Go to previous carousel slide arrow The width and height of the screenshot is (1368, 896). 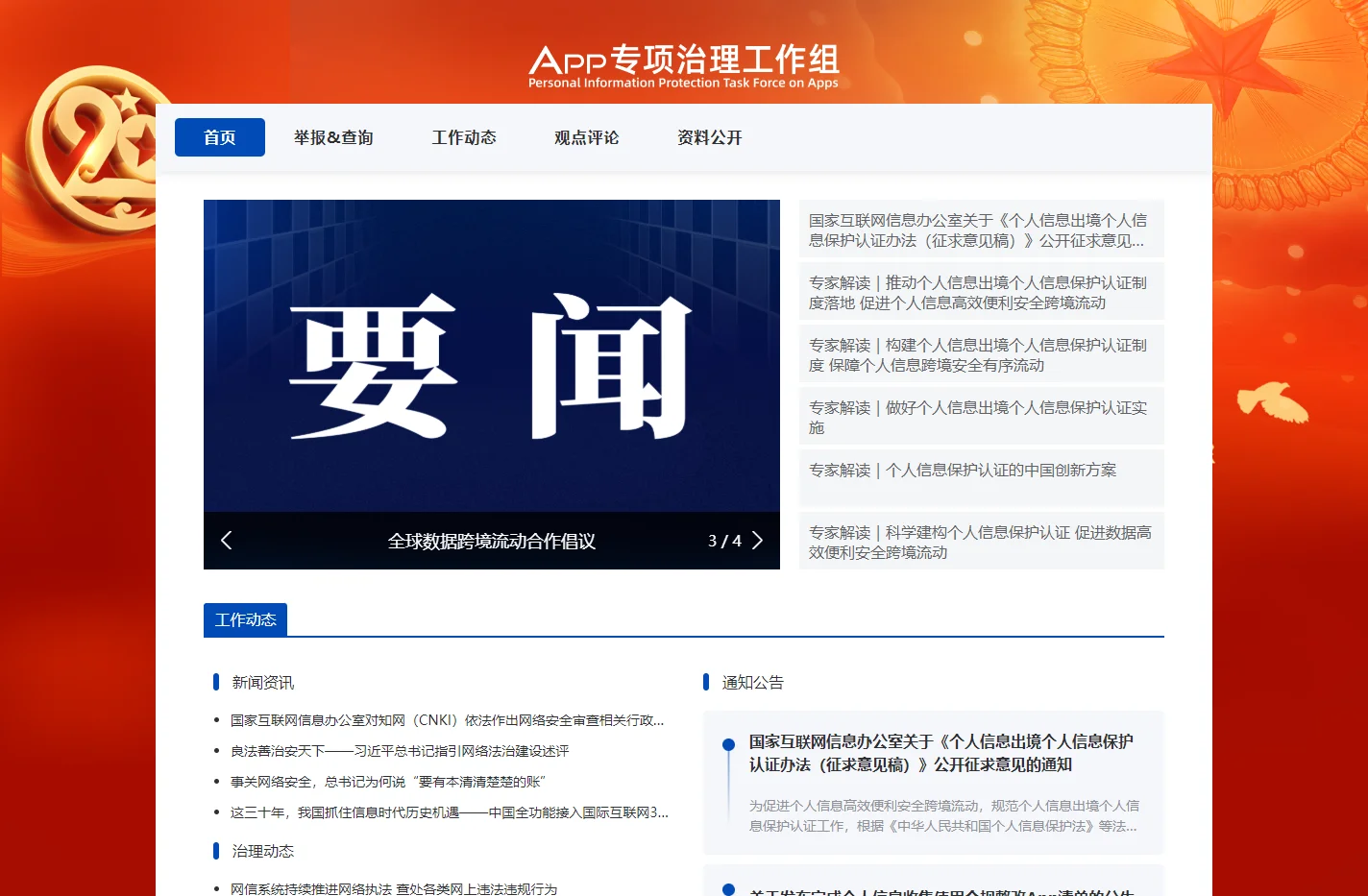227,541
